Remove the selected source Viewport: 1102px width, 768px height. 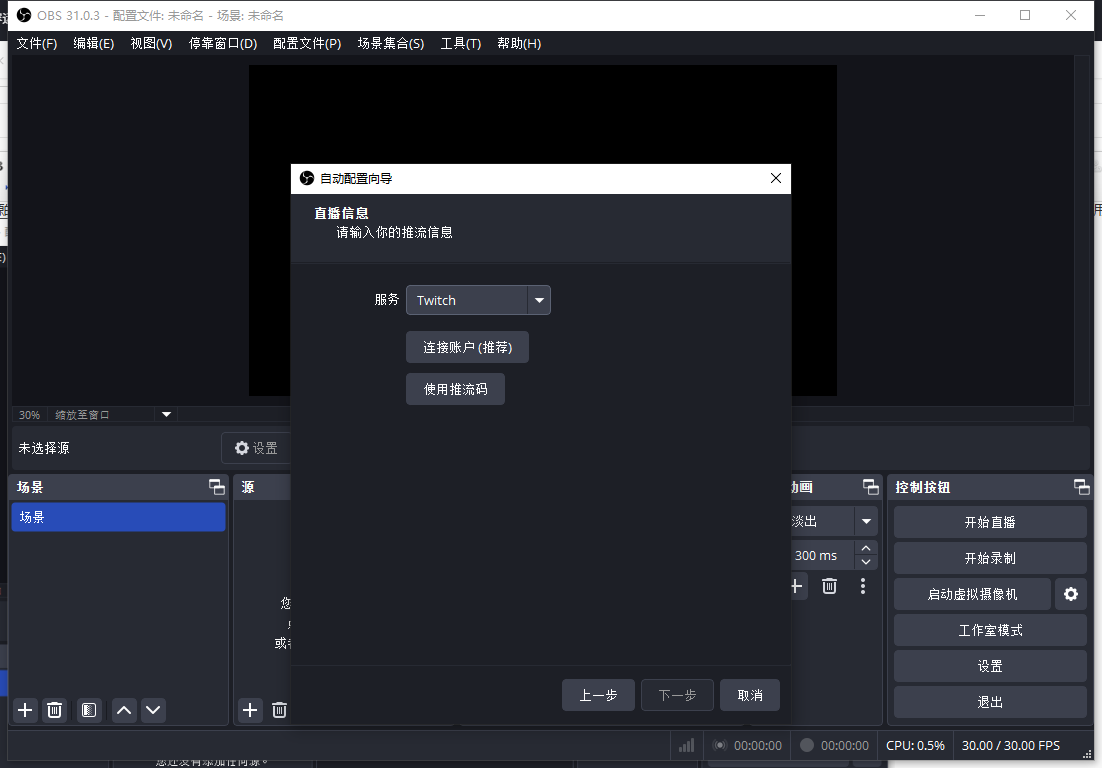point(279,710)
